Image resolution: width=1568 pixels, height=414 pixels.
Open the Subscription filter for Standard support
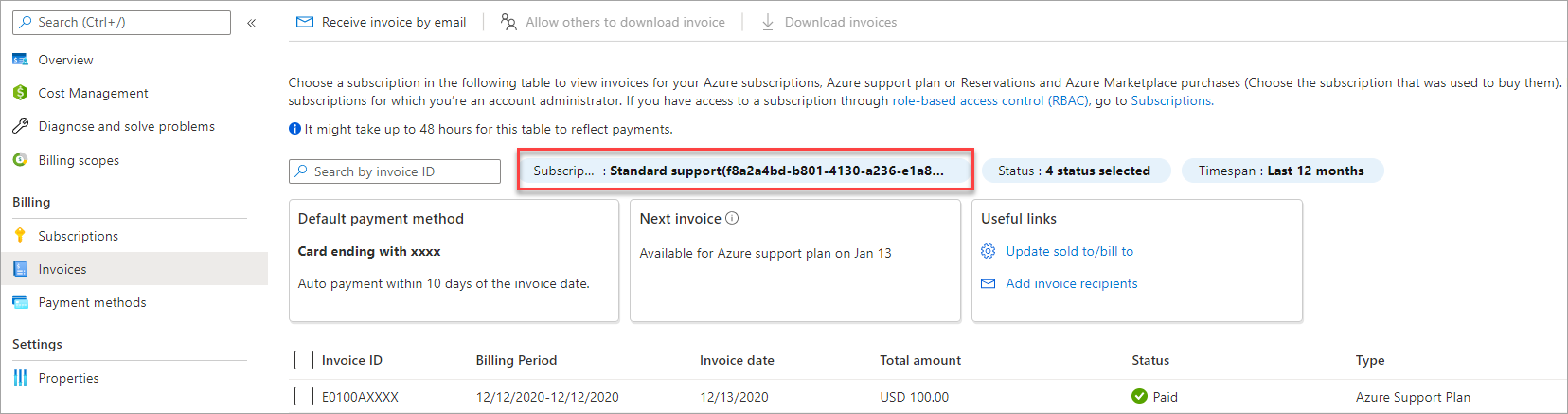[744, 171]
